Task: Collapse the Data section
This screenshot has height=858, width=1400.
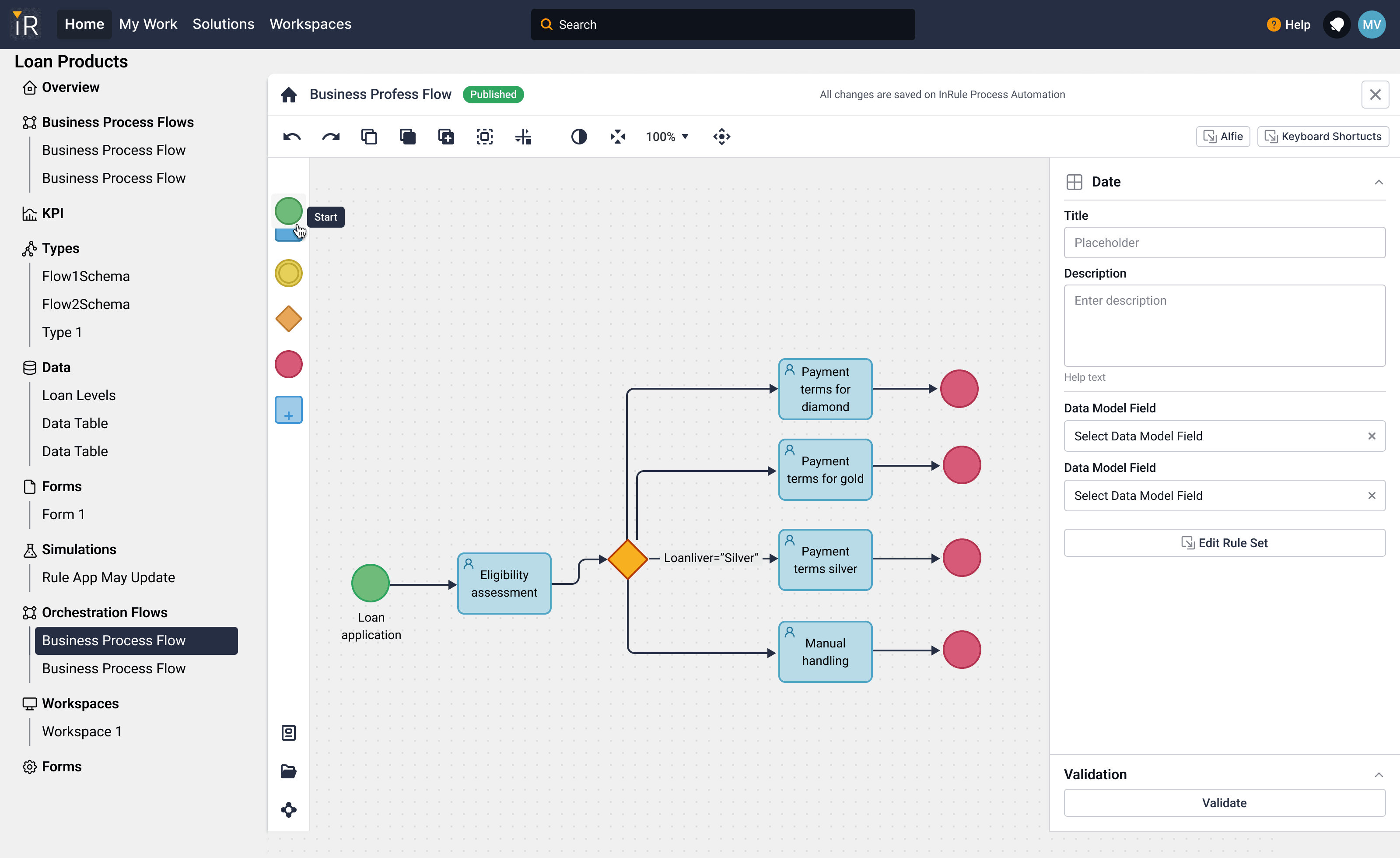Action: coord(56,367)
